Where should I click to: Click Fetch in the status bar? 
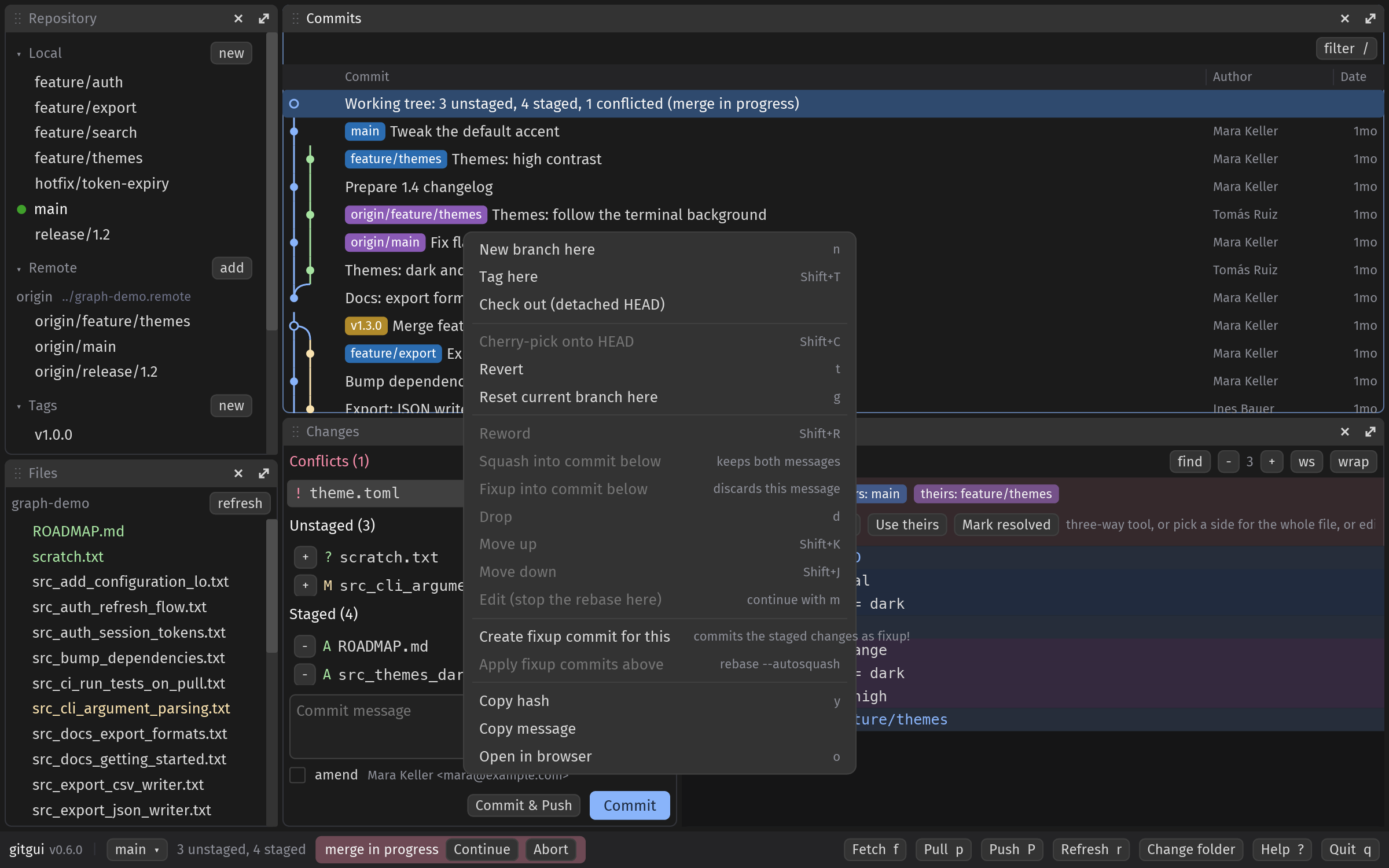(874, 849)
